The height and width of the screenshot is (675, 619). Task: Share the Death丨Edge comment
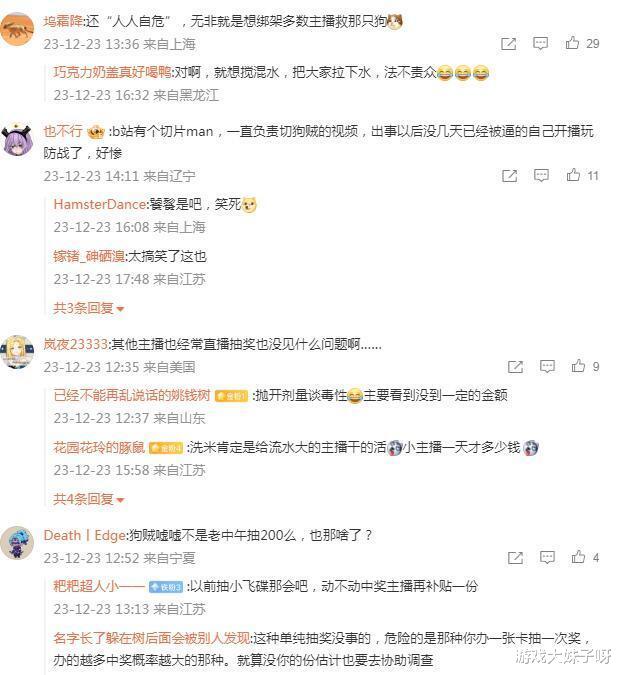coord(515,558)
